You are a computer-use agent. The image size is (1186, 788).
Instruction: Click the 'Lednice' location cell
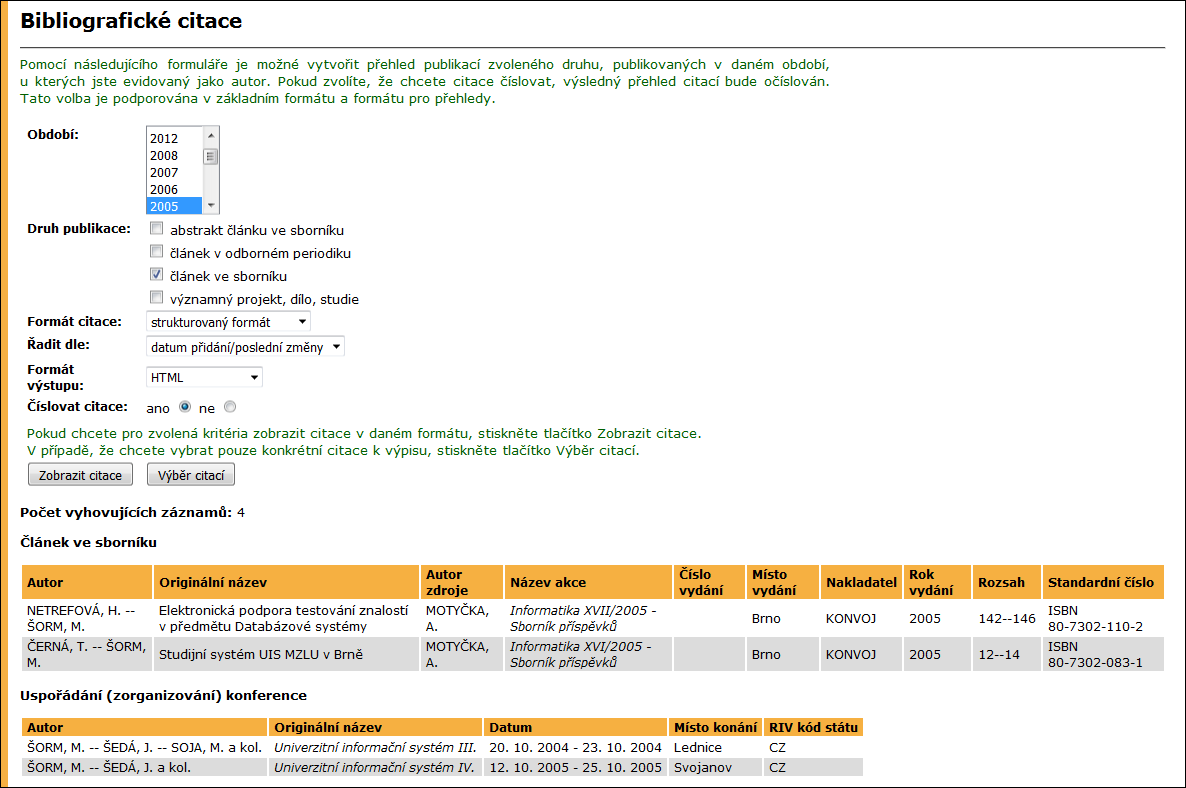[716, 747]
